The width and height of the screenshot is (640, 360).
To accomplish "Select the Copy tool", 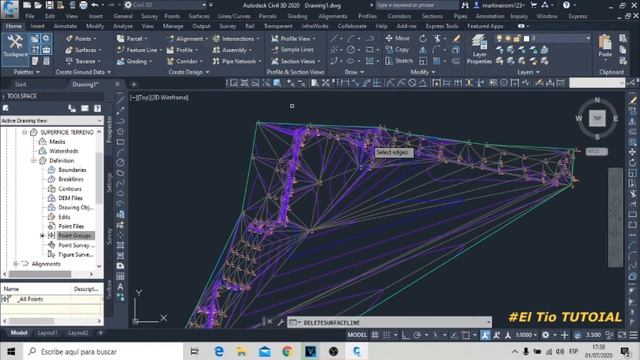I will [397, 49].
